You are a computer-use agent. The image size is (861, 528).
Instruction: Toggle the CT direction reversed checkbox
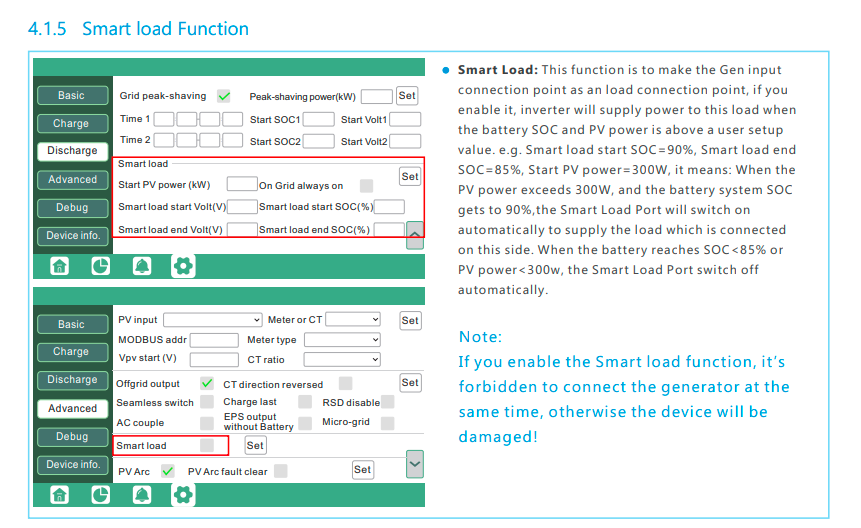pos(345,383)
